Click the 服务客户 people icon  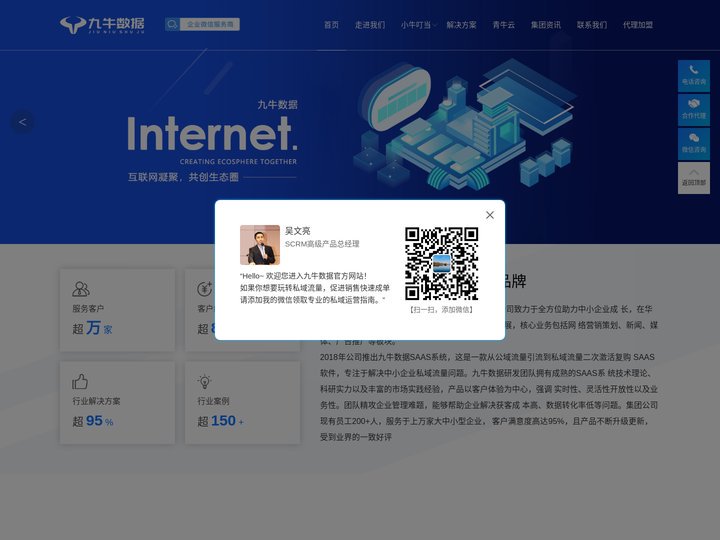pyautogui.click(x=81, y=289)
